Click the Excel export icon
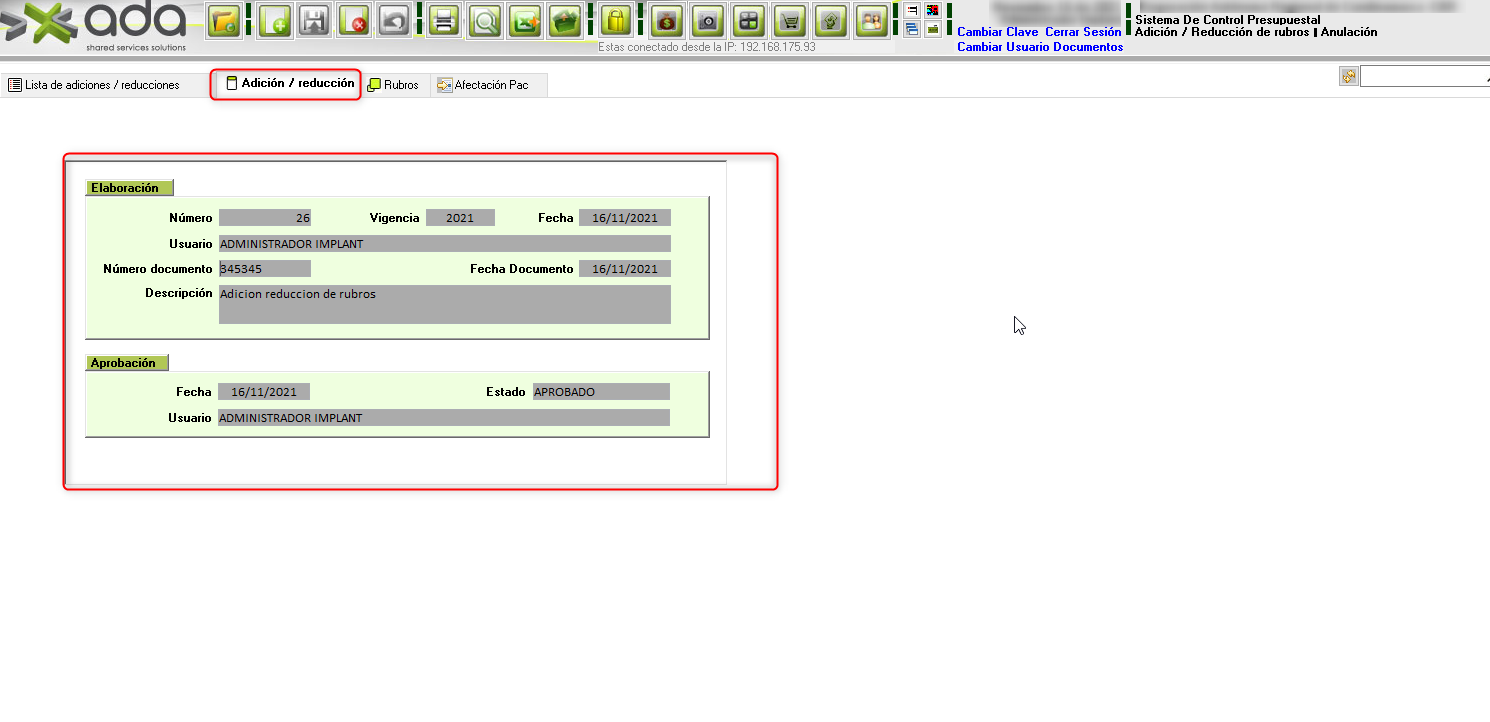1490x722 pixels. tap(525, 21)
